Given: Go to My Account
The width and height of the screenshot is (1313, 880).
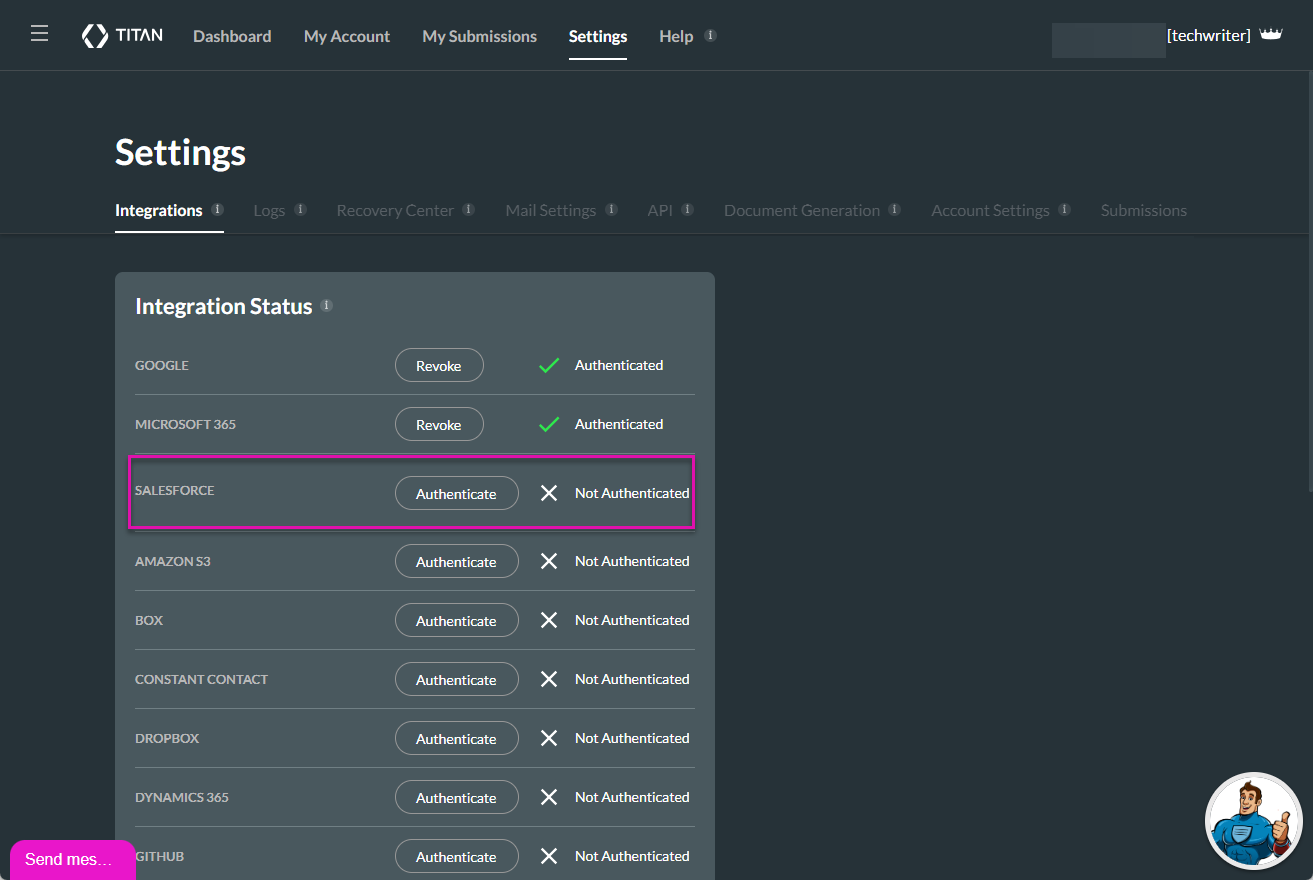Looking at the screenshot, I should (x=347, y=36).
